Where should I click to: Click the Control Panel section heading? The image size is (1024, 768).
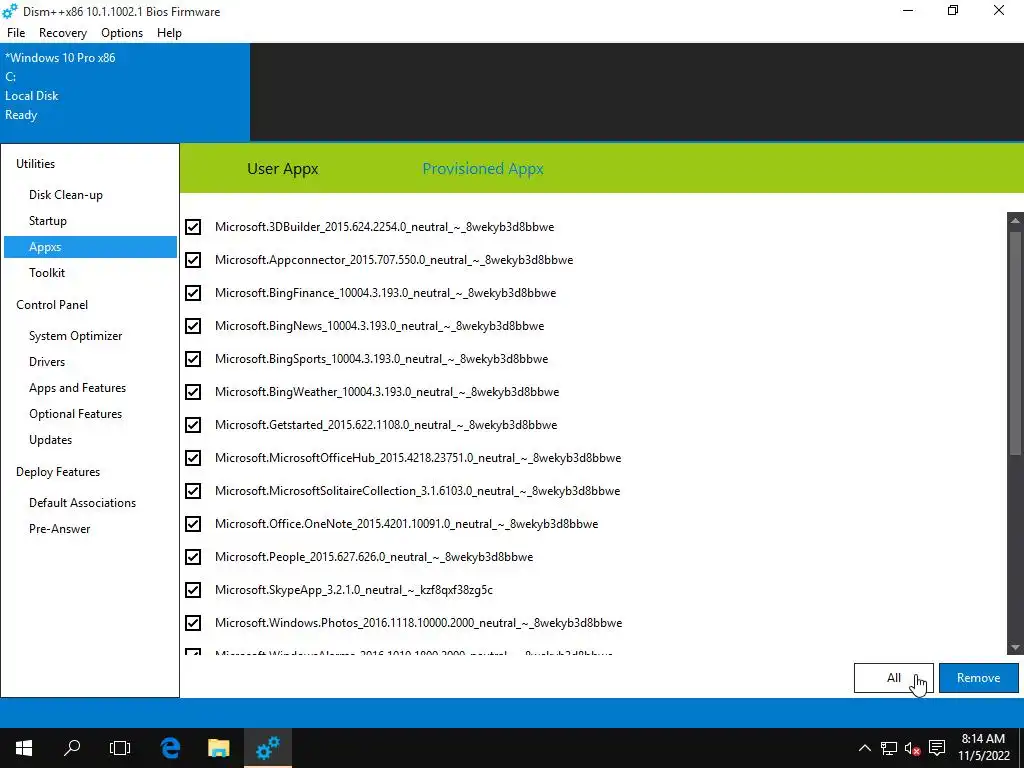pyautogui.click(x=52, y=305)
